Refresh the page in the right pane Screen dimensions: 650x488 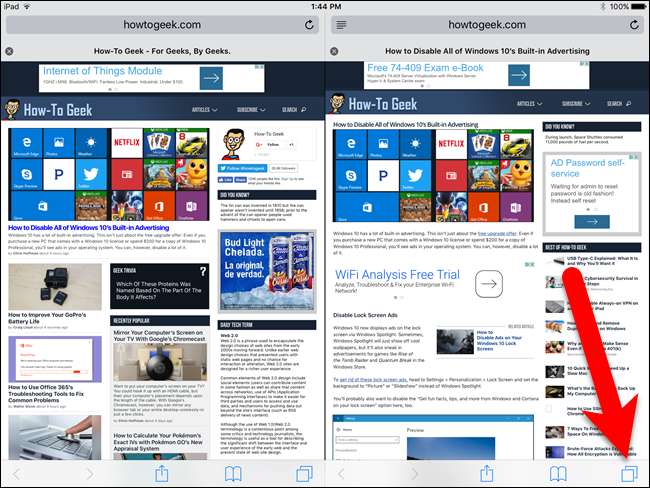coord(631,22)
